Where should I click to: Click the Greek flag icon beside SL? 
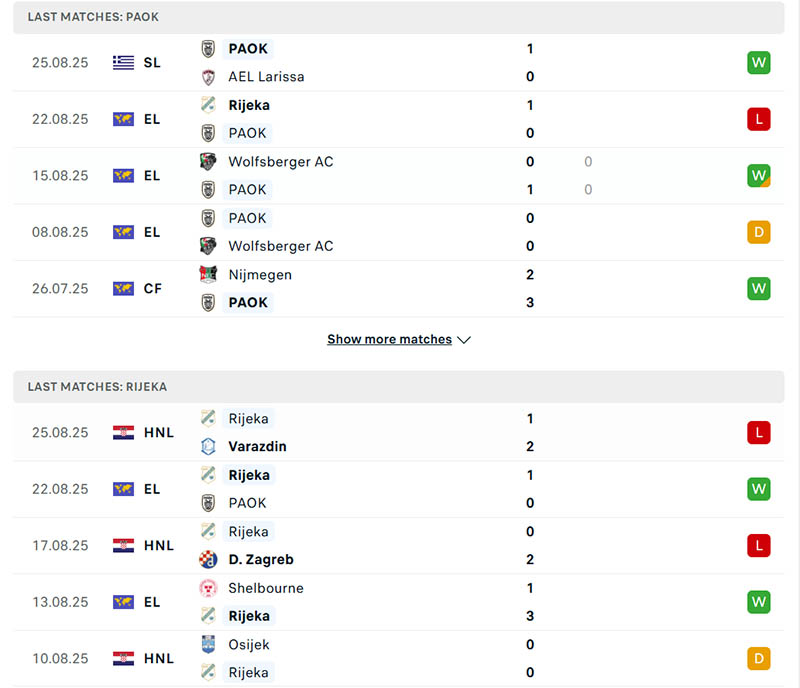click(123, 63)
